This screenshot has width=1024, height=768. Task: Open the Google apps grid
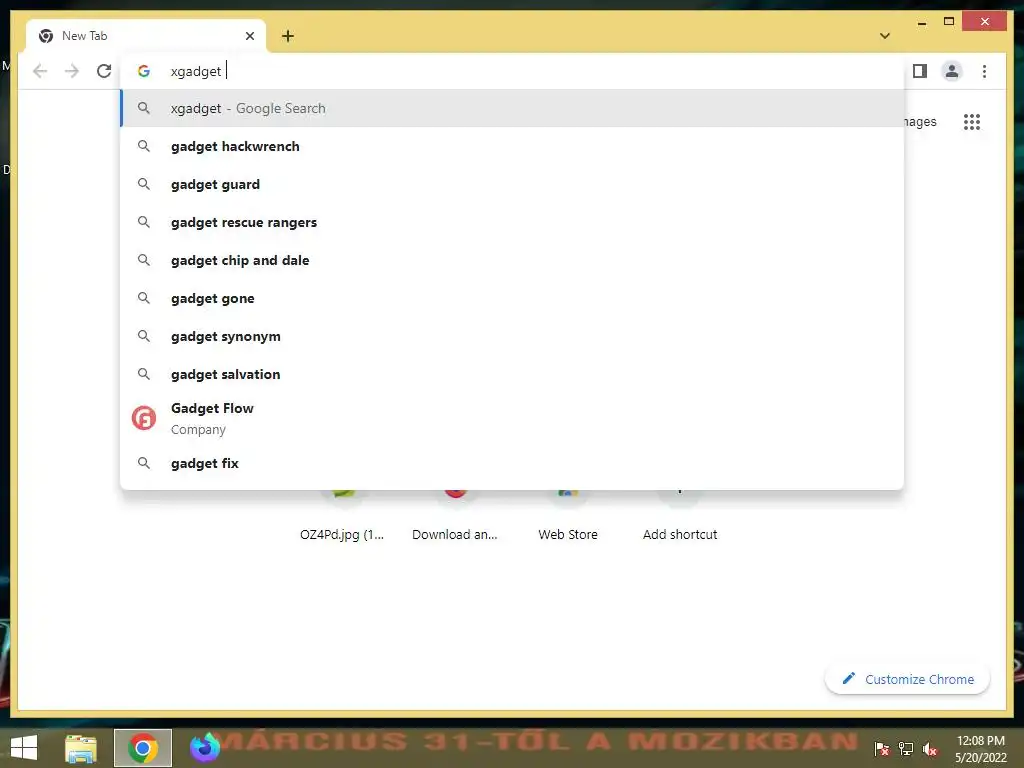point(972,121)
